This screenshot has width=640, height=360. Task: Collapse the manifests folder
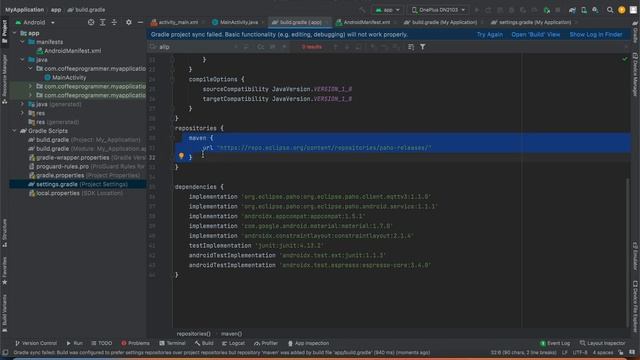[22, 42]
